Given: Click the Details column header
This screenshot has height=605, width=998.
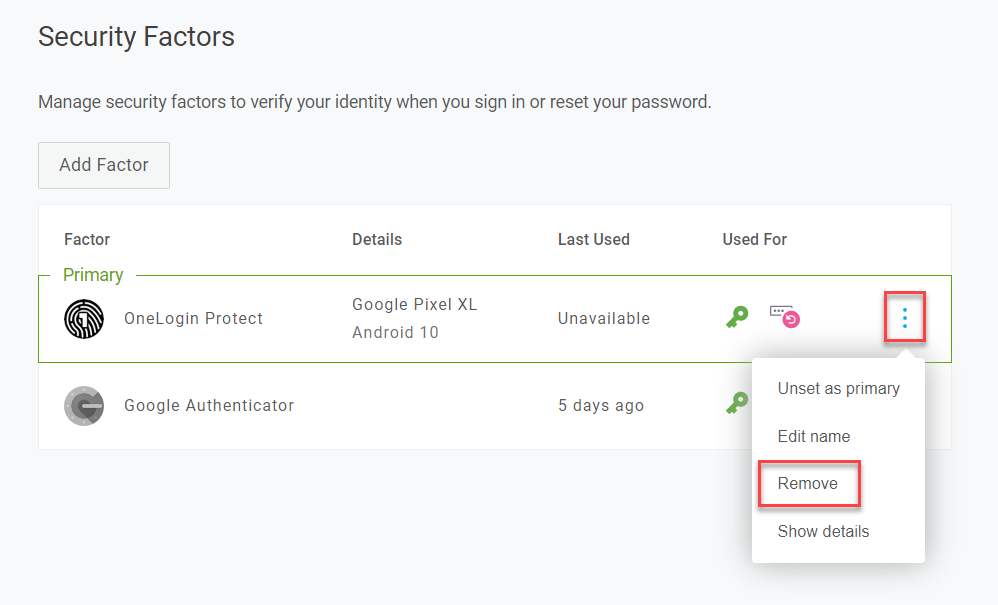Looking at the screenshot, I should pos(376,239).
